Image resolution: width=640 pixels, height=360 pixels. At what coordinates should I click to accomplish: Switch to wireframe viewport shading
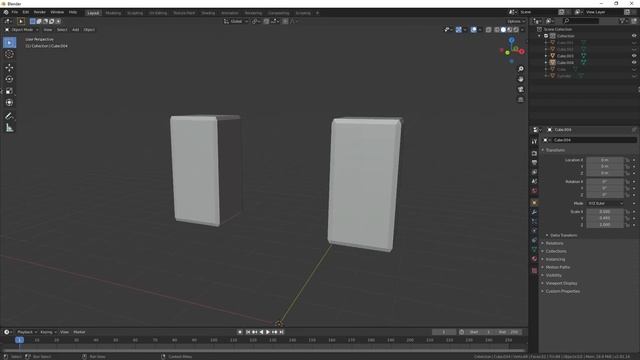[497, 29]
